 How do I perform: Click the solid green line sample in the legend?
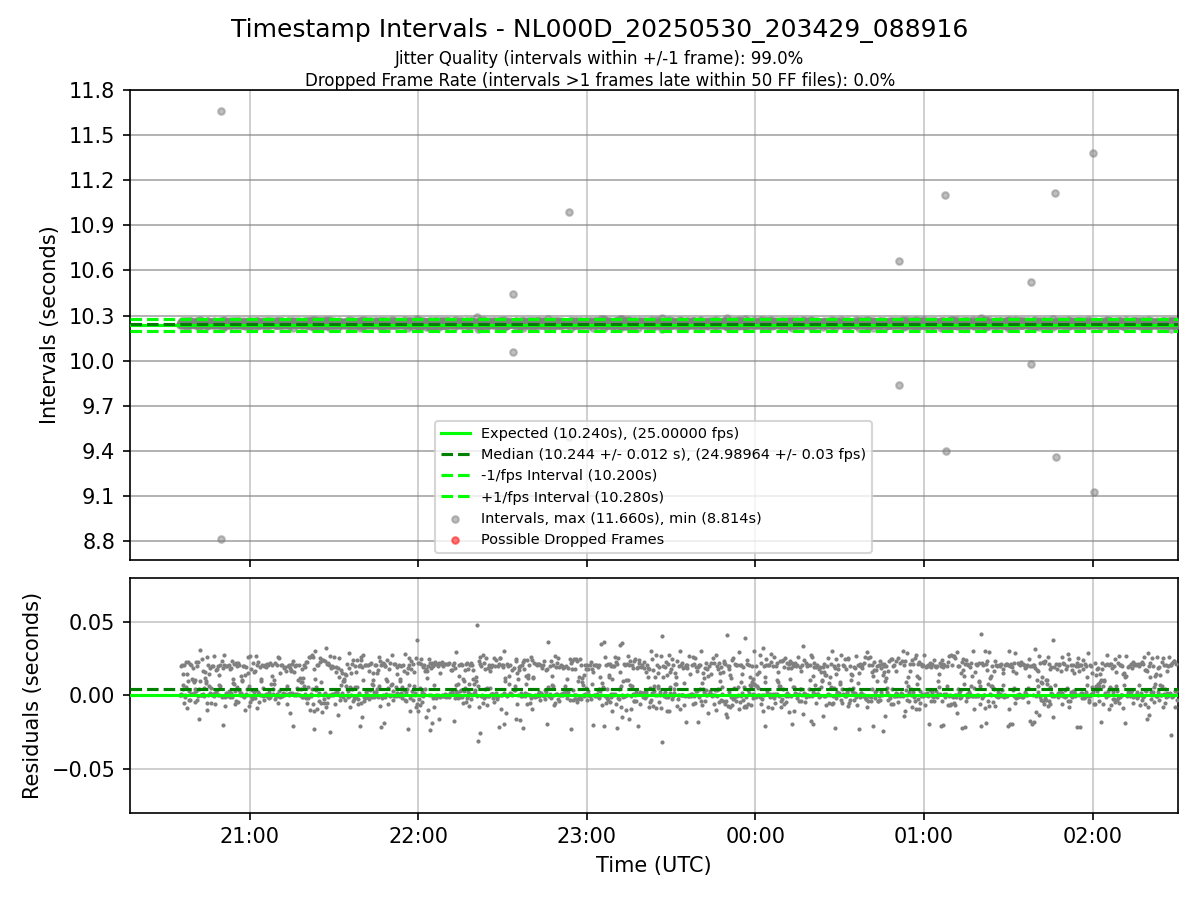(456, 433)
